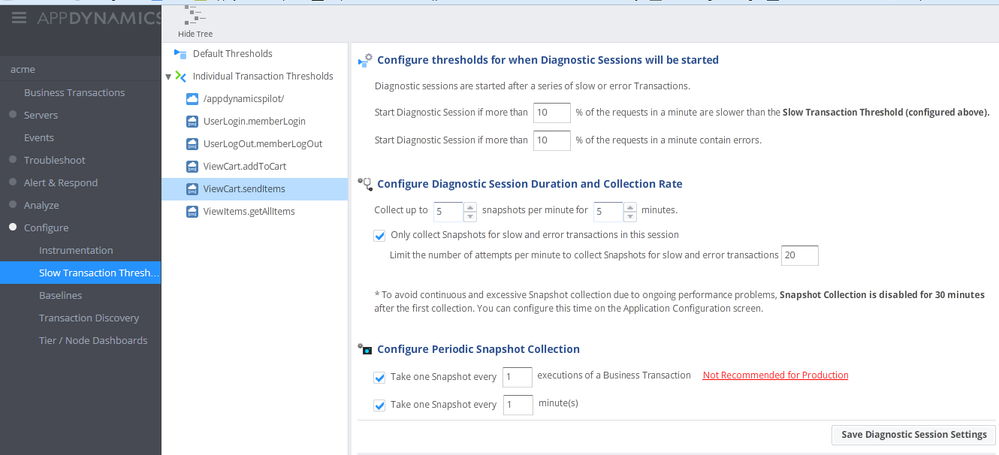Click the /appdynamicspilot/ cloud icon
This screenshot has width=999, height=455.
[192, 99]
